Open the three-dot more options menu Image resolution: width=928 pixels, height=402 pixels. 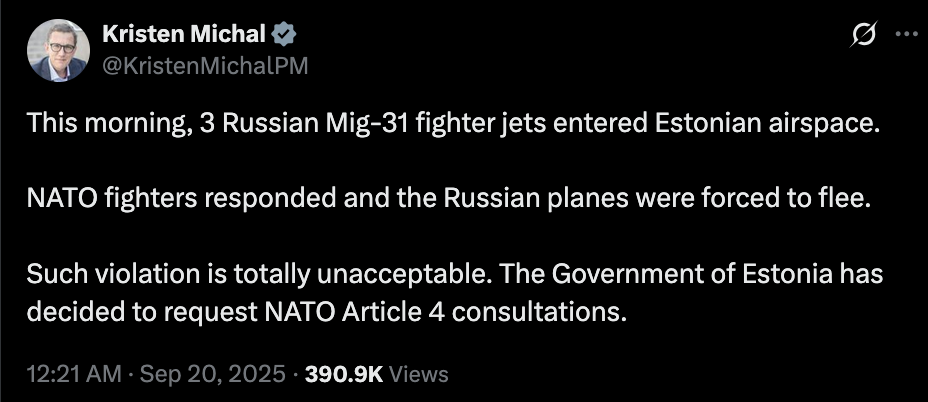(906, 35)
